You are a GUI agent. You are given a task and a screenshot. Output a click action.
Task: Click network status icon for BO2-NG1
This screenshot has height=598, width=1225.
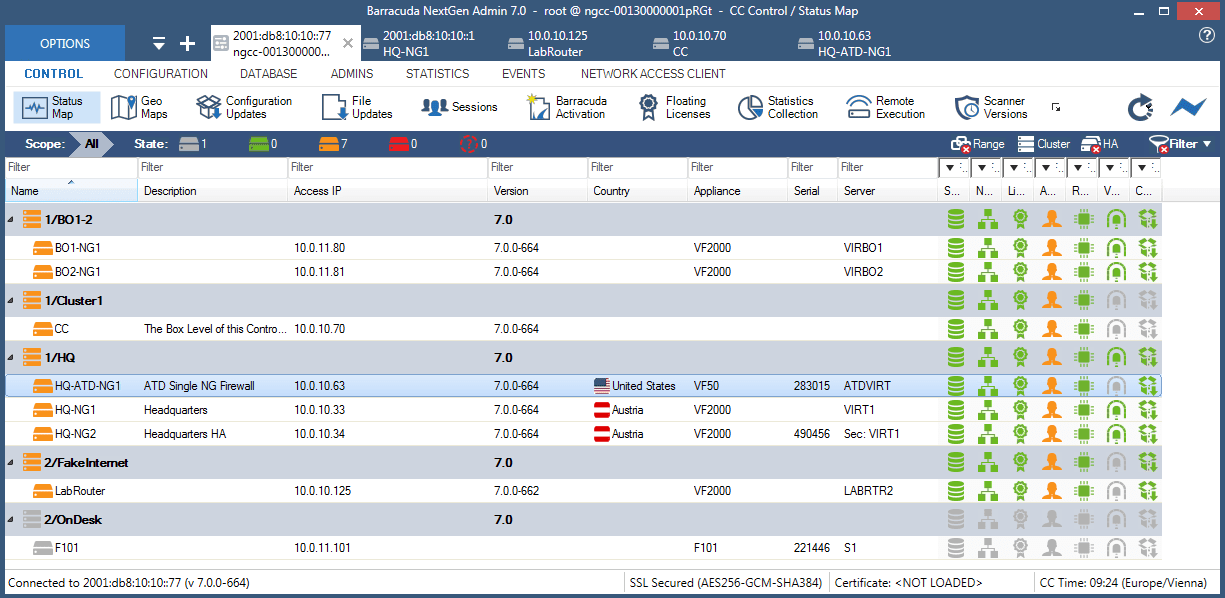point(987,271)
